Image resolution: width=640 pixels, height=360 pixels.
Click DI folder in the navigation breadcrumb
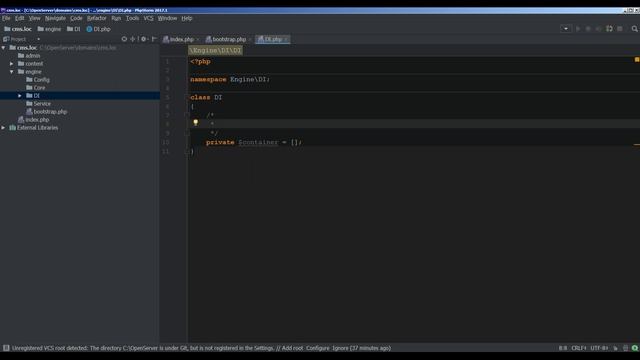[73, 29]
